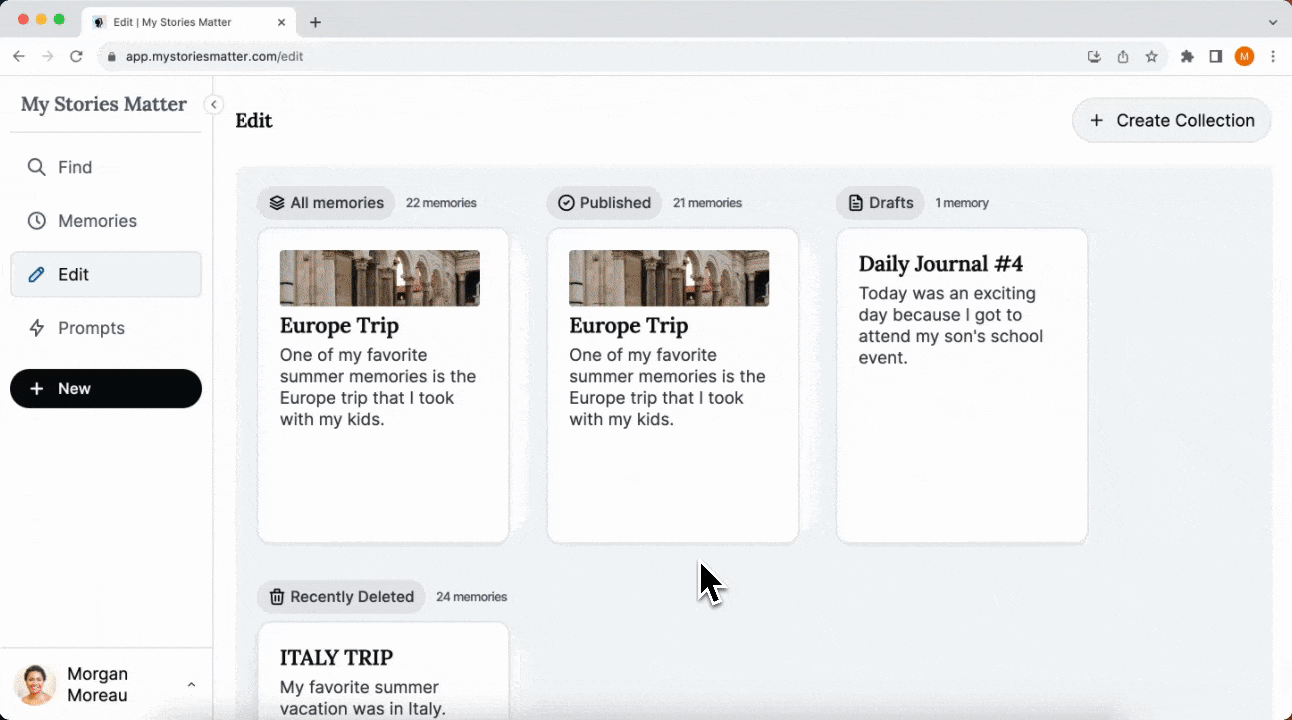Click the '24 memories' count label

tap(472, 597)
